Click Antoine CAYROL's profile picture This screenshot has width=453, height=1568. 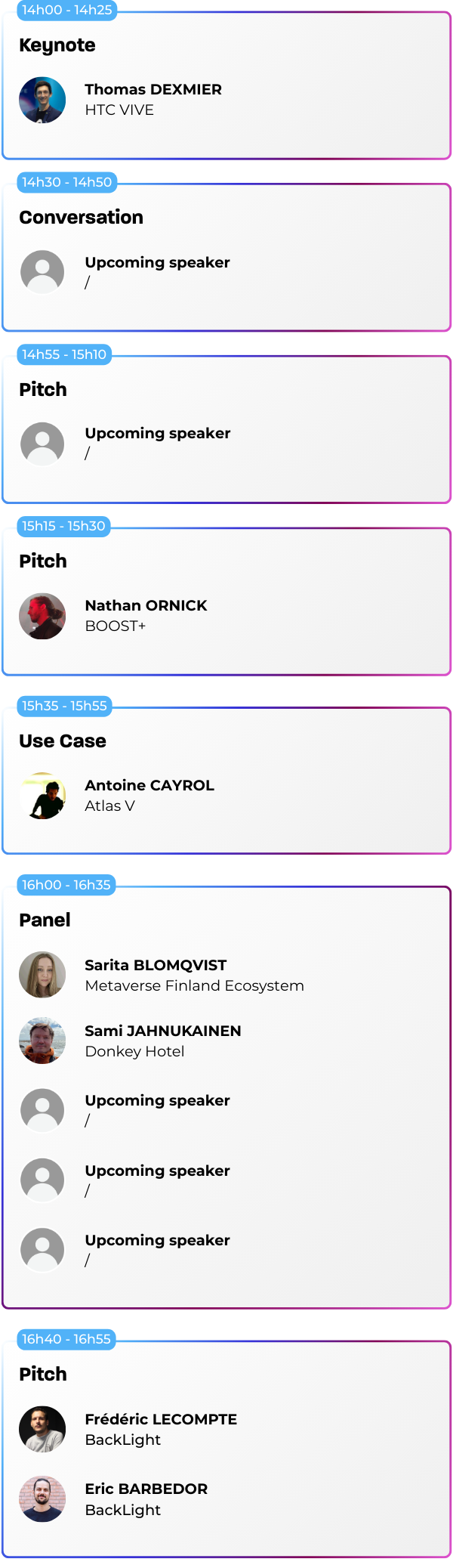pyautogui.click(x=42, y=796)
